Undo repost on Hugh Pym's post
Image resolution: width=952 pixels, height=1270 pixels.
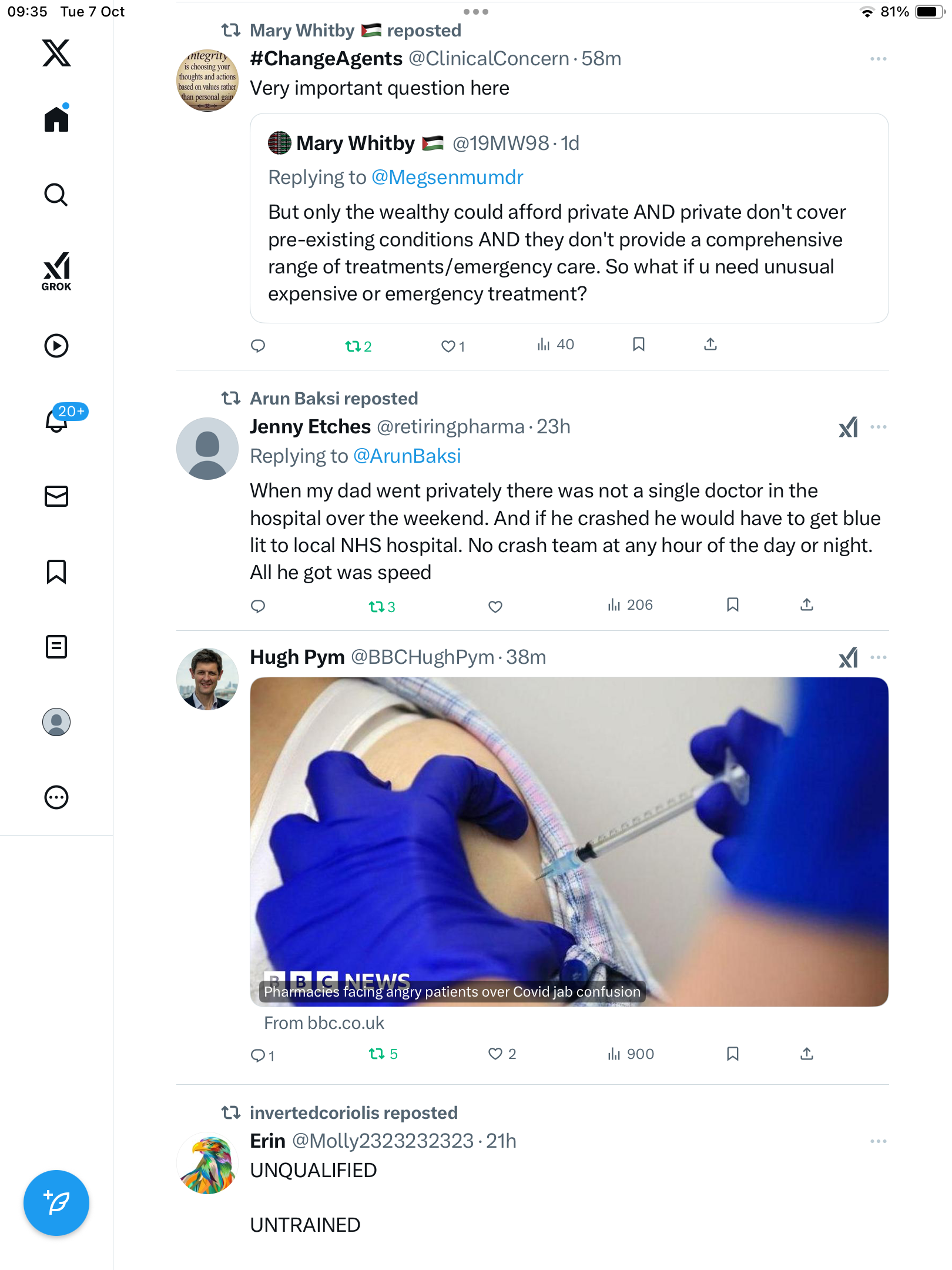(383, 1054)
